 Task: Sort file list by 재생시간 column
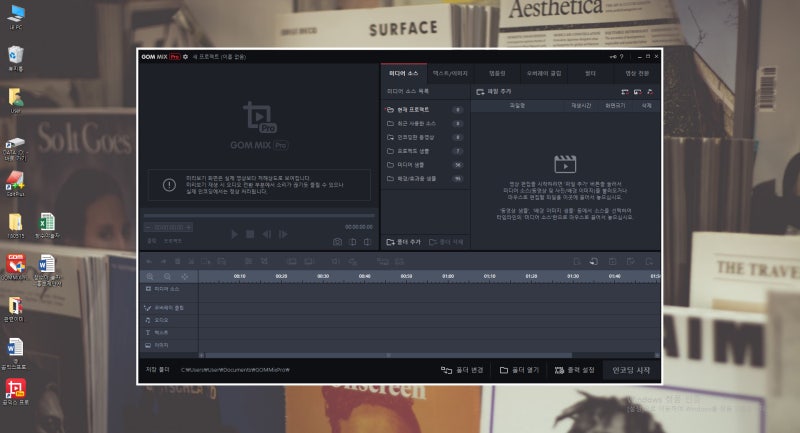click(581, 106)
